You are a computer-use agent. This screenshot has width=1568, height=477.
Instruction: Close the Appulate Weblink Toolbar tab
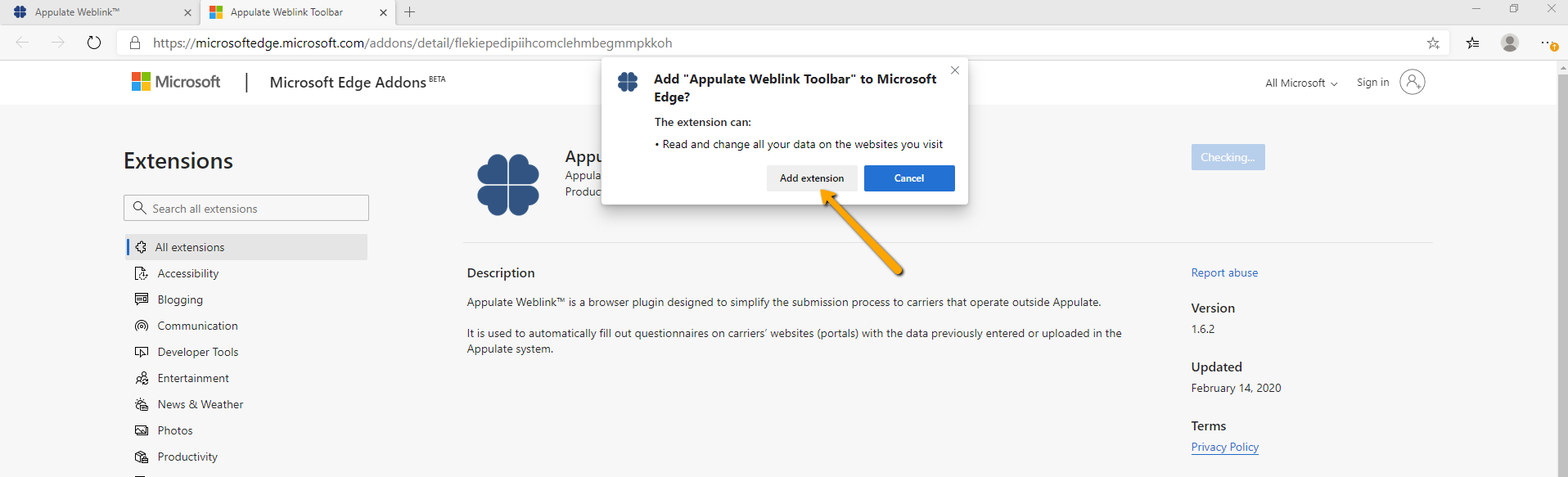click(383, 12)
